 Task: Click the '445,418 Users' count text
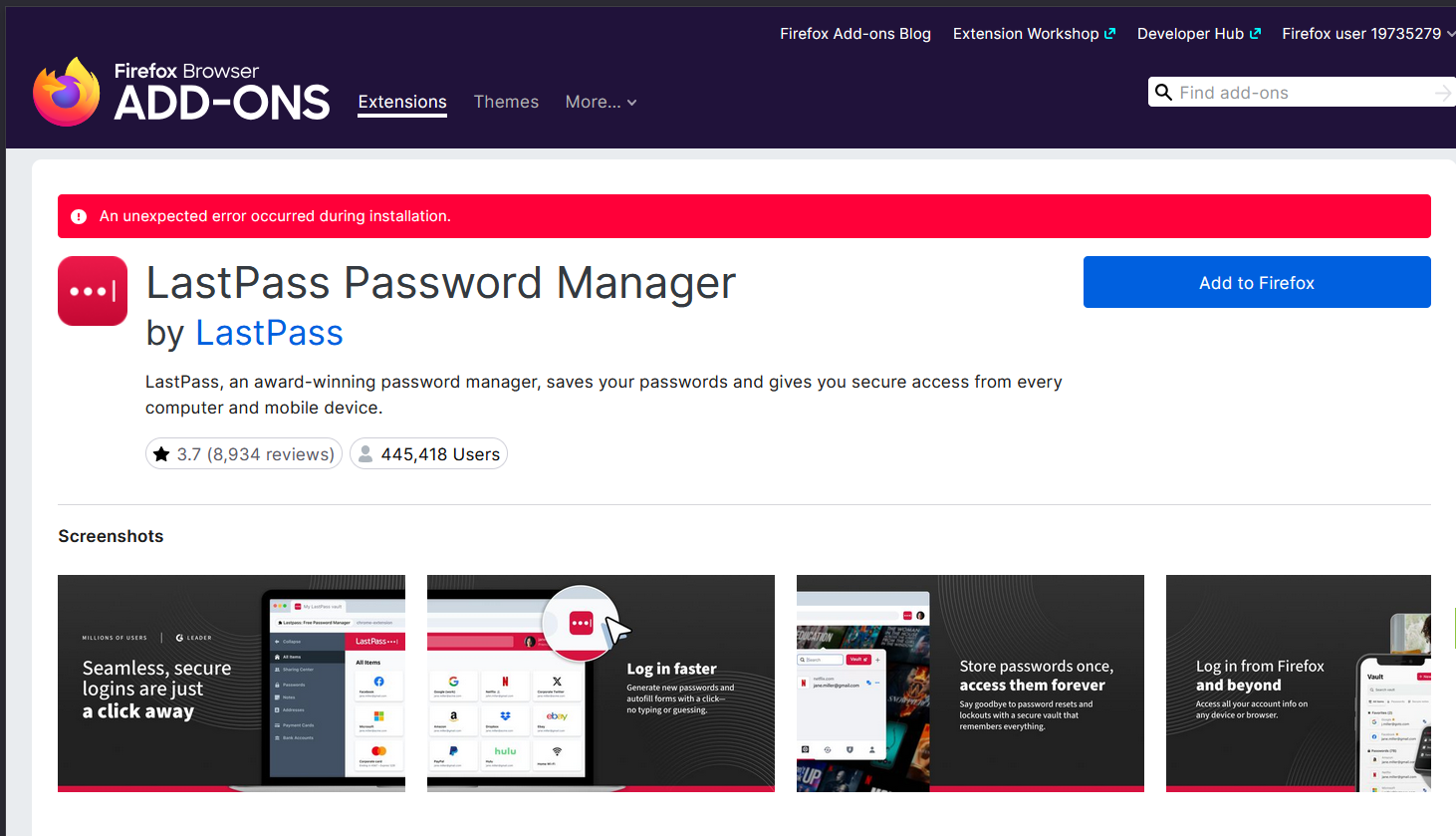pyautogui.click(x=440, y=454)
